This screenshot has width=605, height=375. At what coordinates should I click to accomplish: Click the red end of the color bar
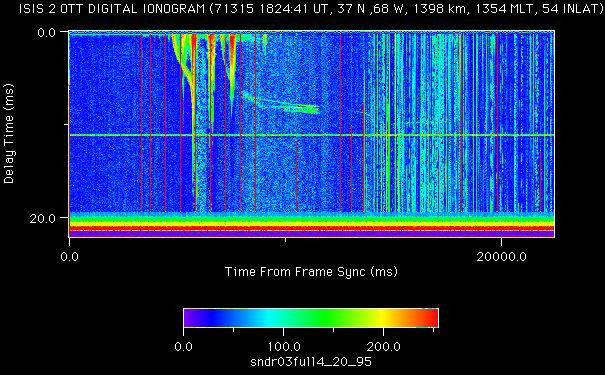[x=429, y=318]
